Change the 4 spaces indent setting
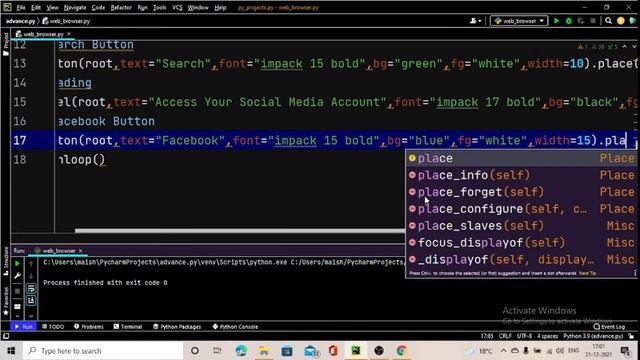Viewport: 640px width, 360px height. 547,336
